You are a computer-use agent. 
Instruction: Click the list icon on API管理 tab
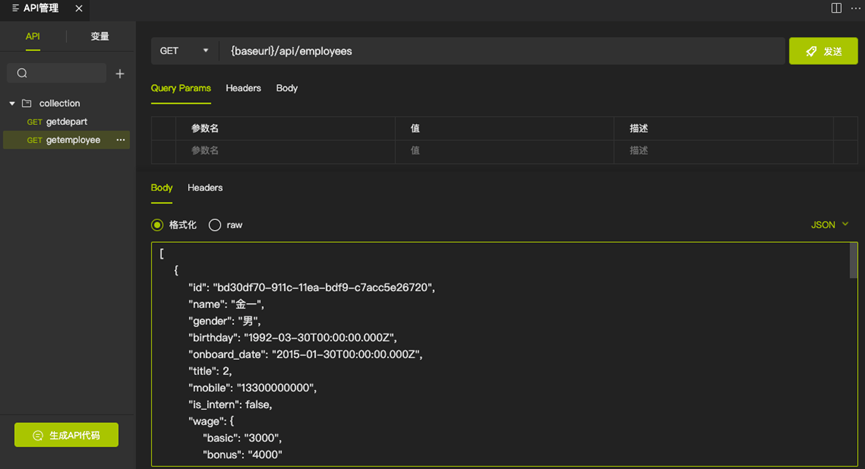coord(15,8)
